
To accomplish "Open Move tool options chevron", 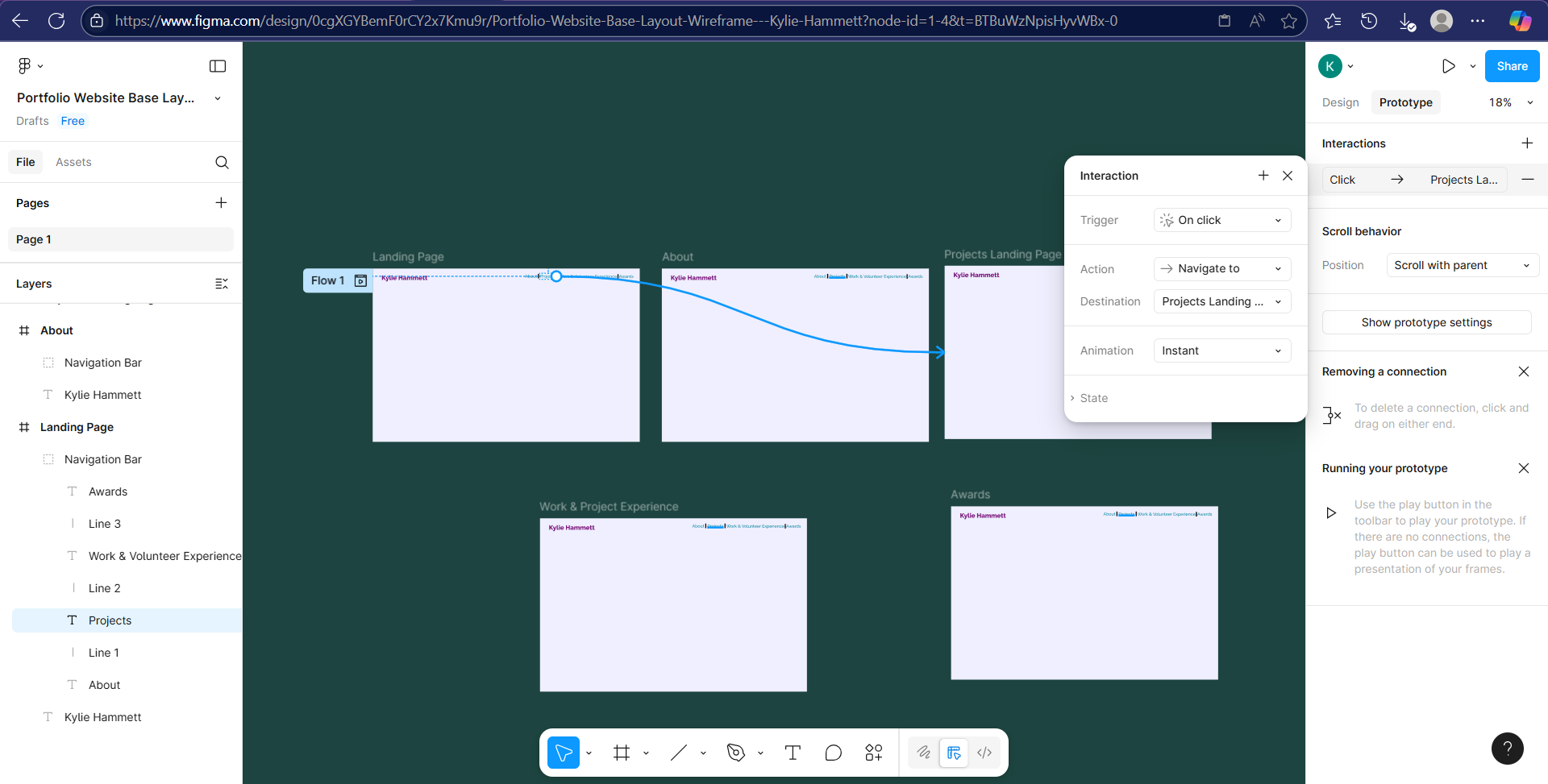I will (x=589, y=753).
